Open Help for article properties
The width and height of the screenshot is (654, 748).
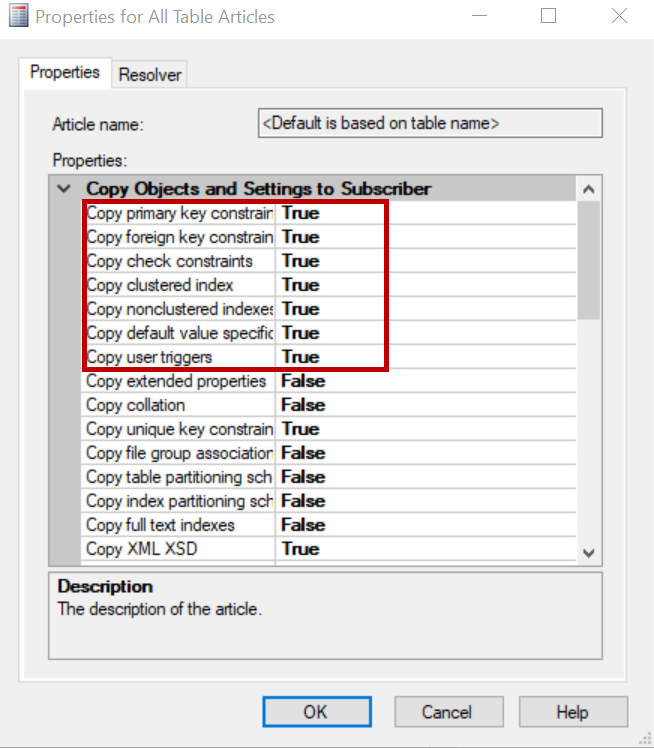click(572, 712)
